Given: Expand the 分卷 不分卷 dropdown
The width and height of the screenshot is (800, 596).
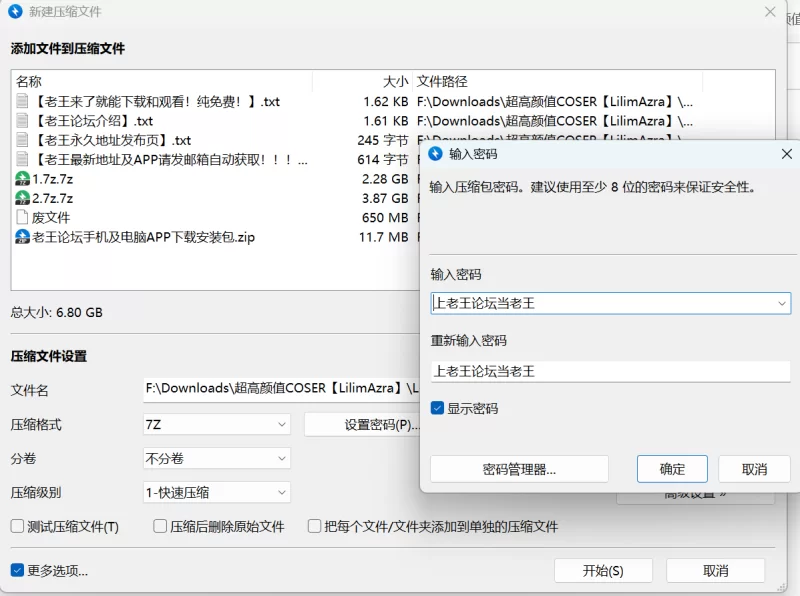Looking at the screenshot, I should [217, 458].
